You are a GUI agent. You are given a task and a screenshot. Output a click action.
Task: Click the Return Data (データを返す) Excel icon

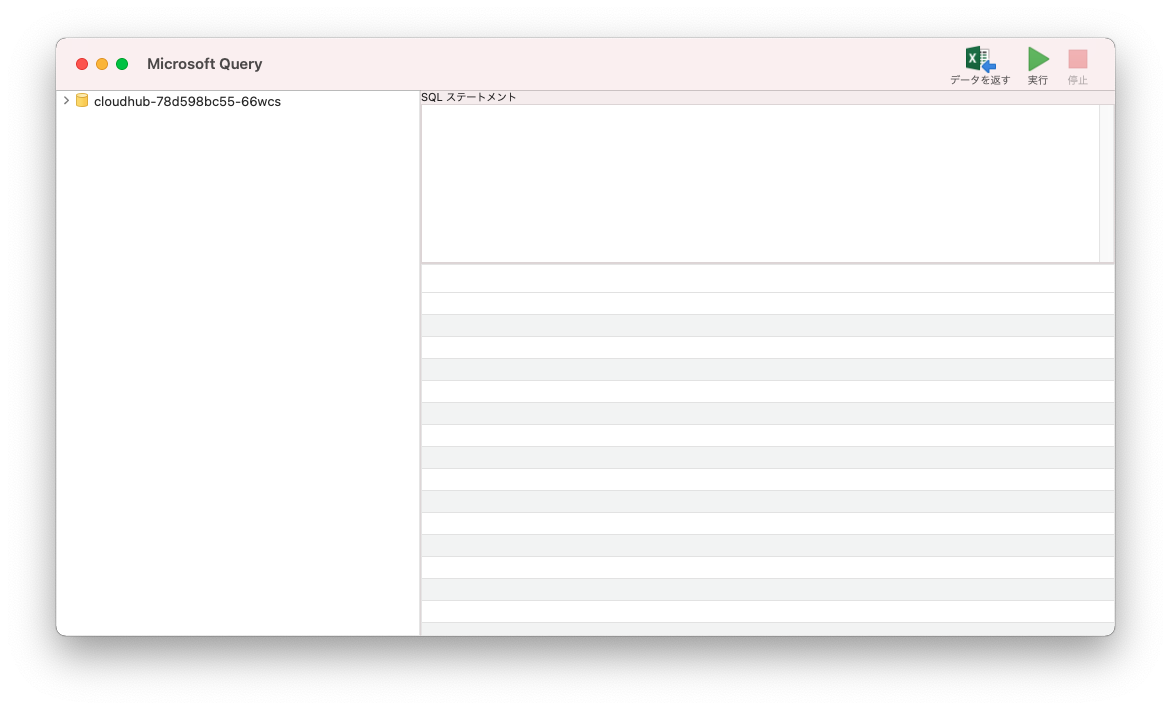click(980, 59)
